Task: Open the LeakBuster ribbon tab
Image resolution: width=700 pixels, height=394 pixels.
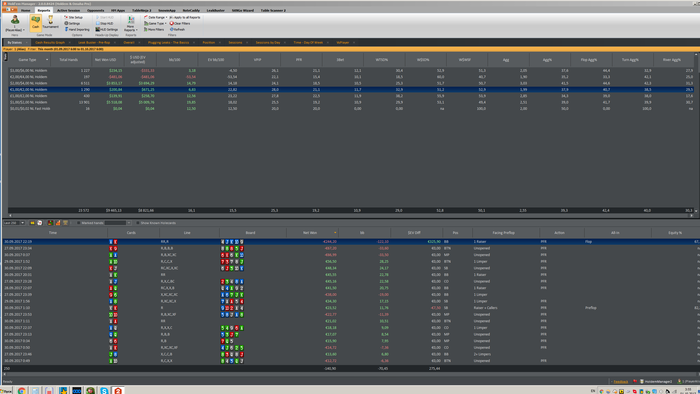Action: tap(216, 10)
